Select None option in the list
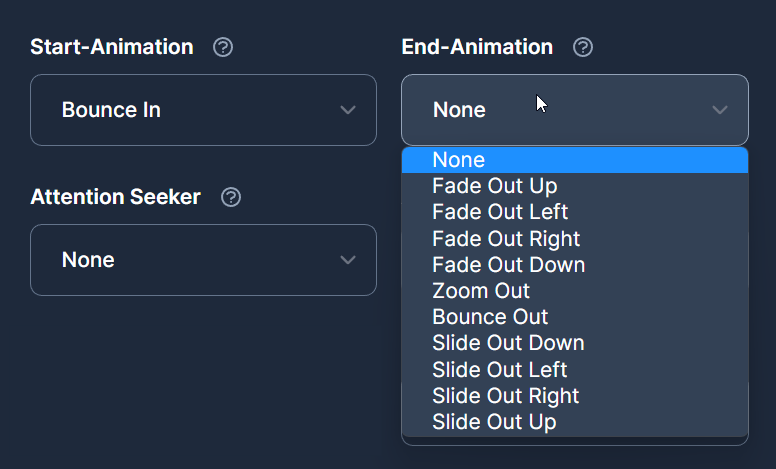Viewport: 776px width, 469px height. 575,160
